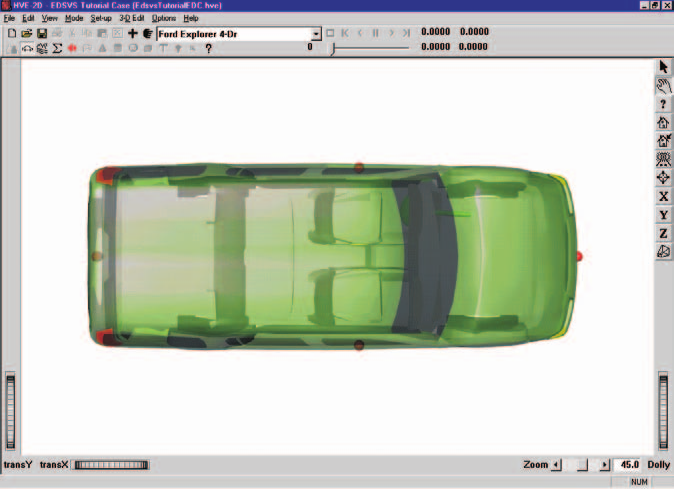Save the case with the floppy icon
This screenshot has width=674, height=489.
pos(42,34)
